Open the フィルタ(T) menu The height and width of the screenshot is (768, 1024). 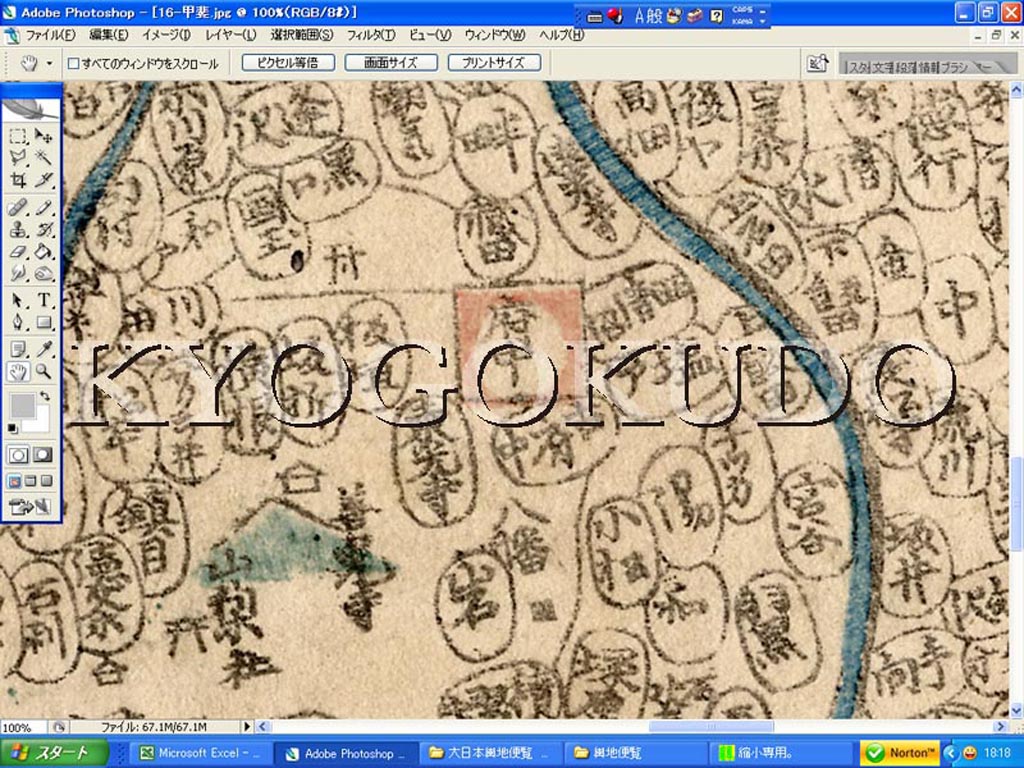(371, 35)
